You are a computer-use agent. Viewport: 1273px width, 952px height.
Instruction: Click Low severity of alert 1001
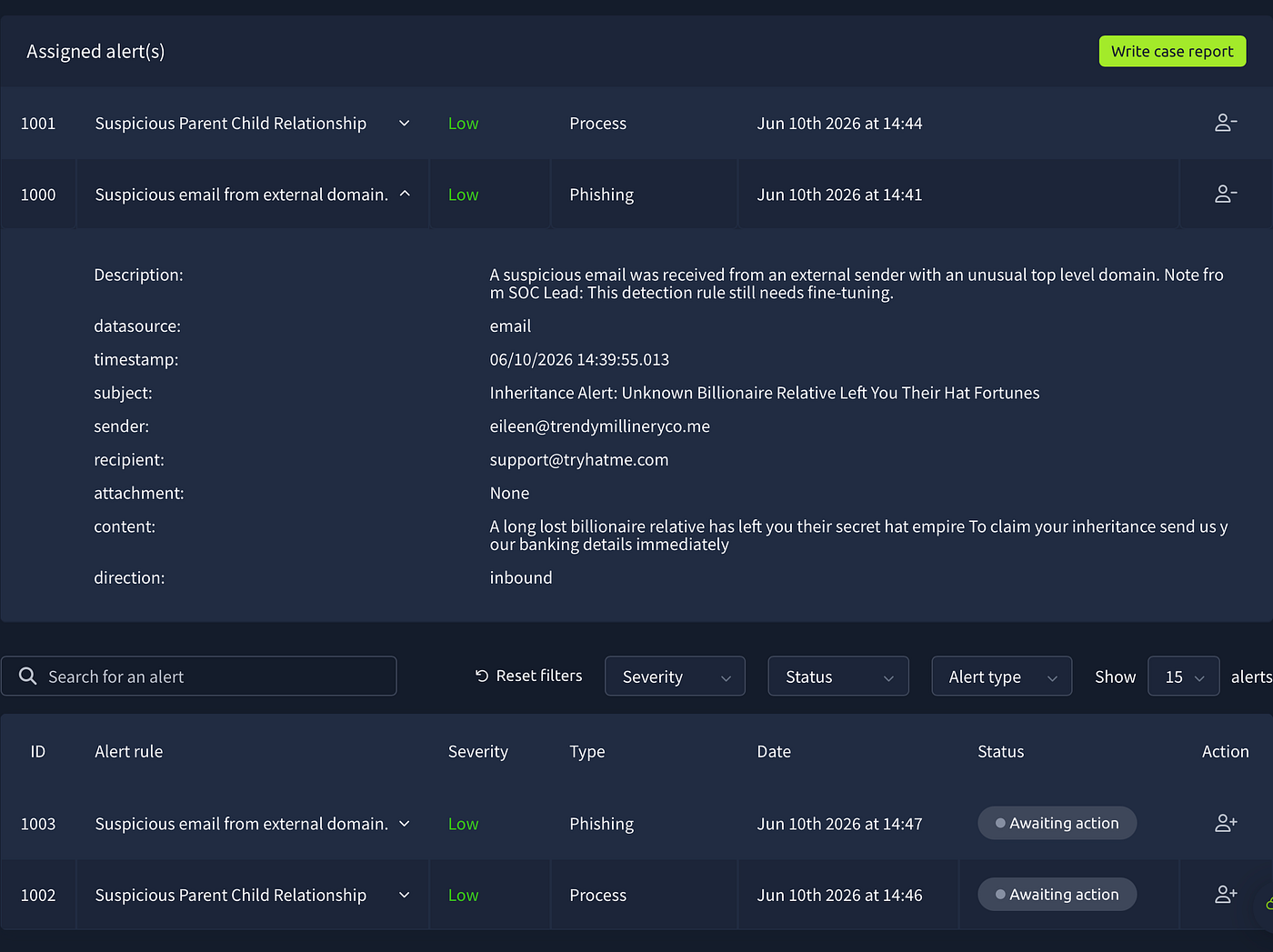463,123
